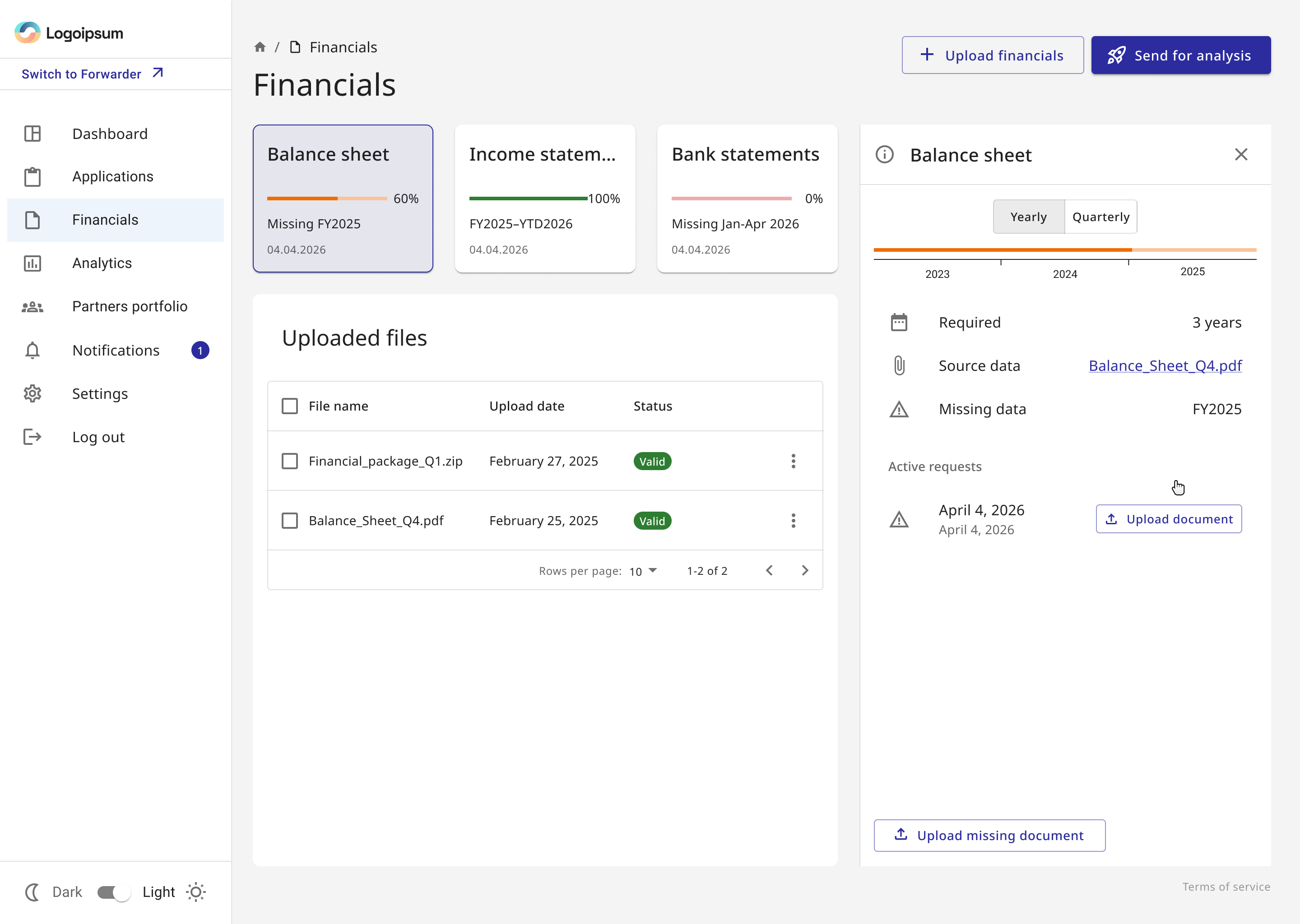
Task: Click the info icon beside Balance sheet panel title
Action: pyautogui.click(x=885, y=155)
